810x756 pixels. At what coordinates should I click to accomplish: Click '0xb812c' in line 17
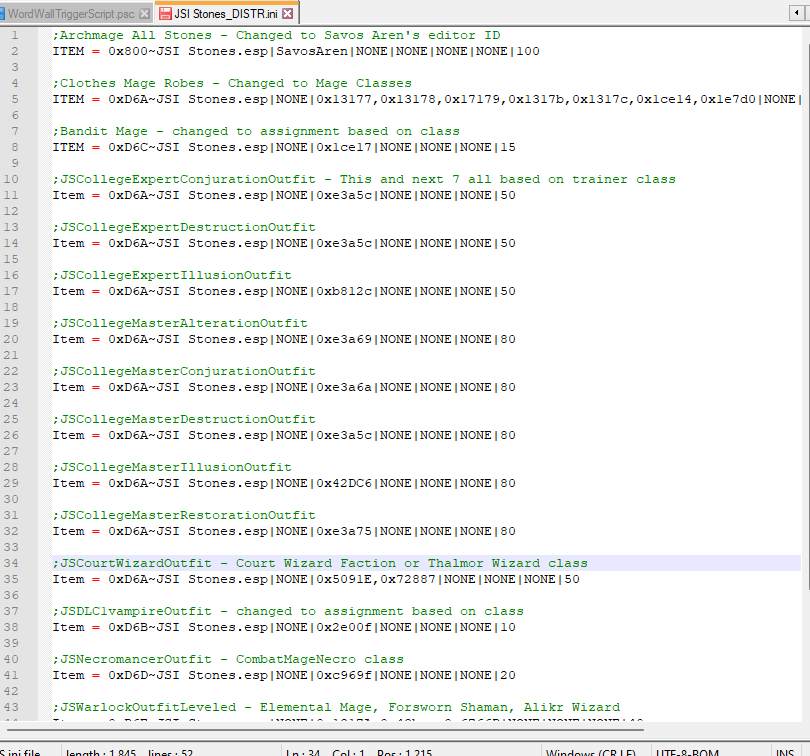[x=344, y=291]
